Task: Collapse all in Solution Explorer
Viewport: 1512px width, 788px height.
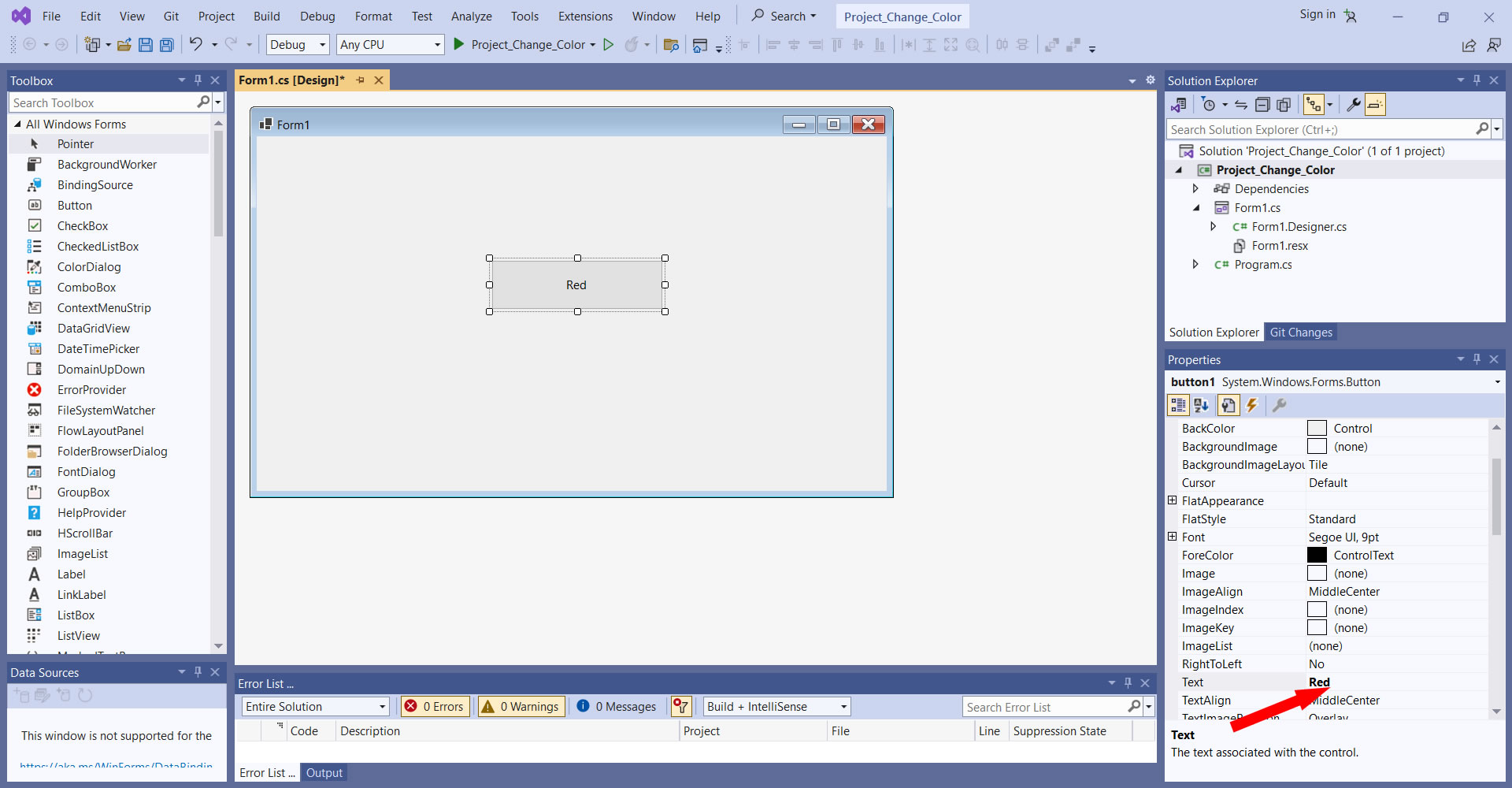Action: coord(1262,105)
